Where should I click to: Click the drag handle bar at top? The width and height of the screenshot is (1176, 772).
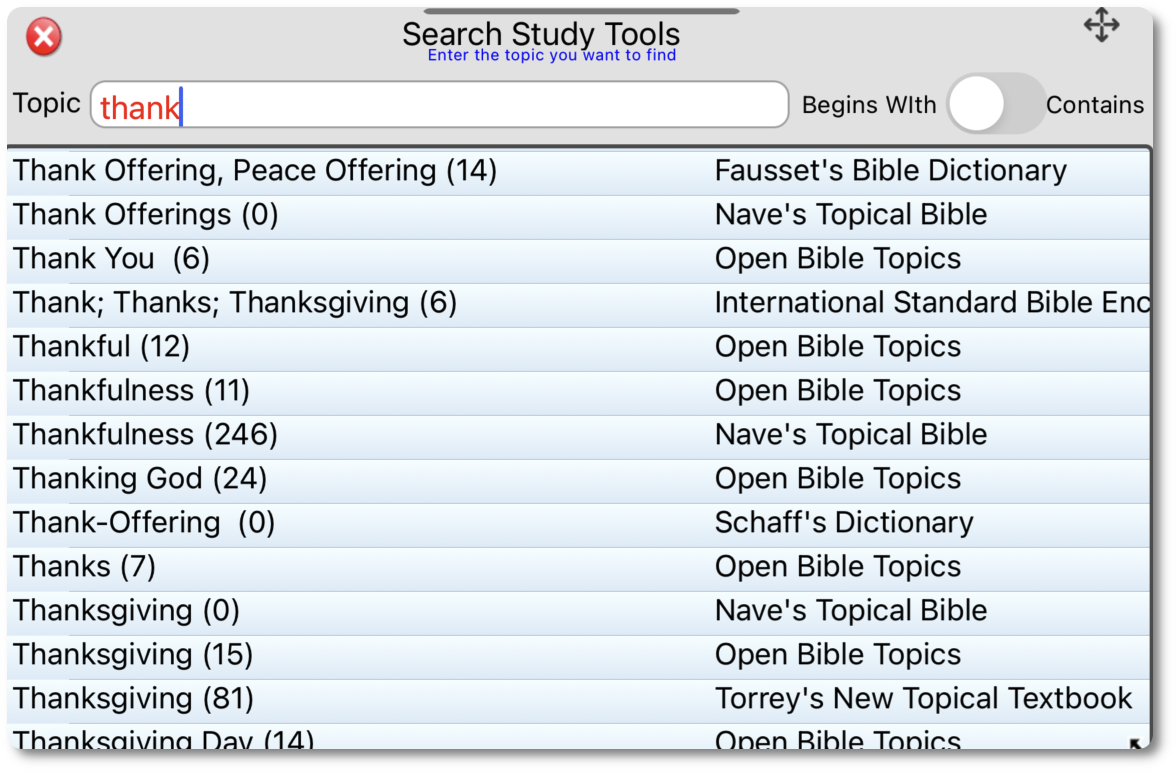pyautogui.click(x=581, y=11)
